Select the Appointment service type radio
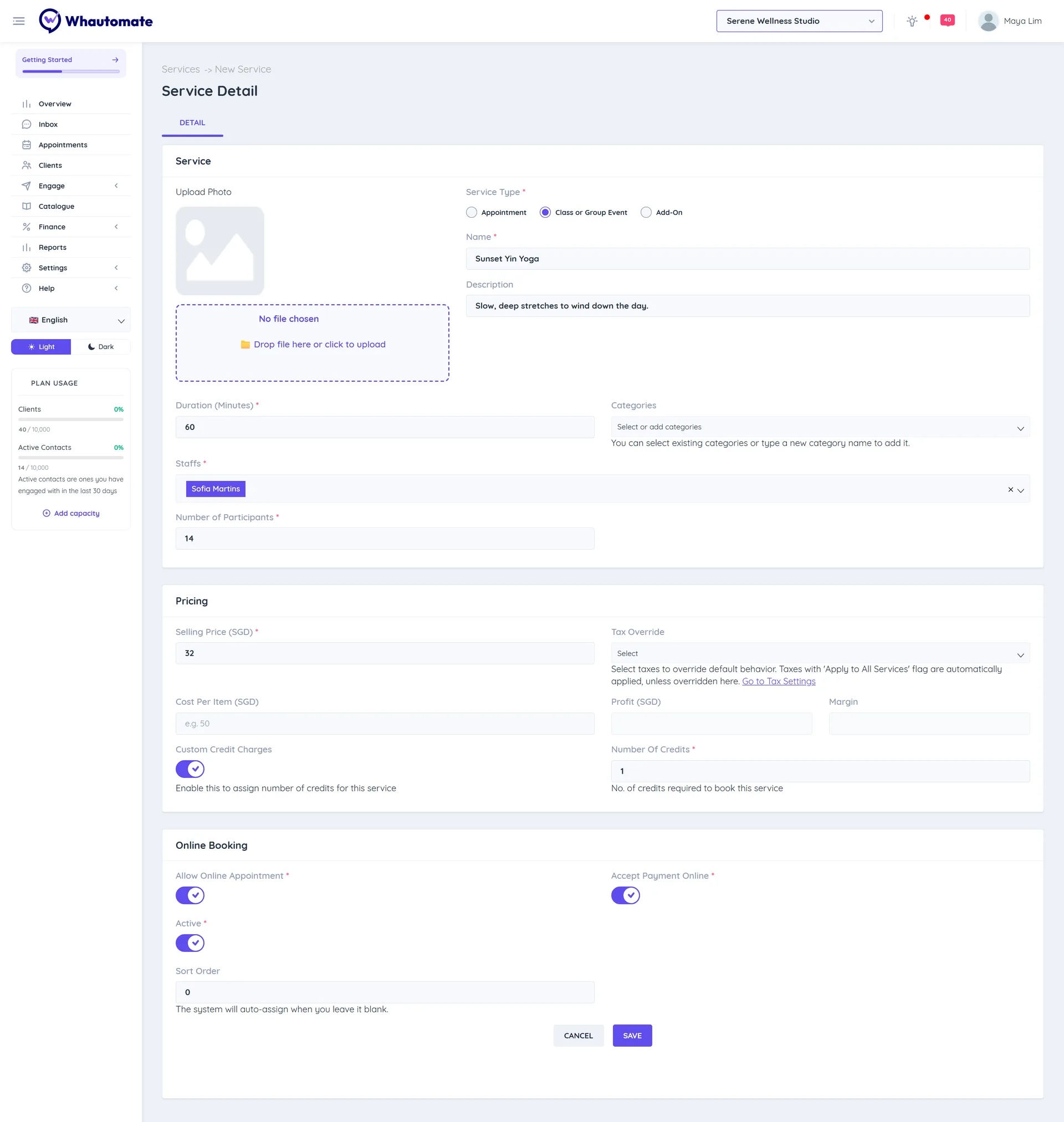The width and height of the screenshot is (1064, 1122). tap(471, 212)
